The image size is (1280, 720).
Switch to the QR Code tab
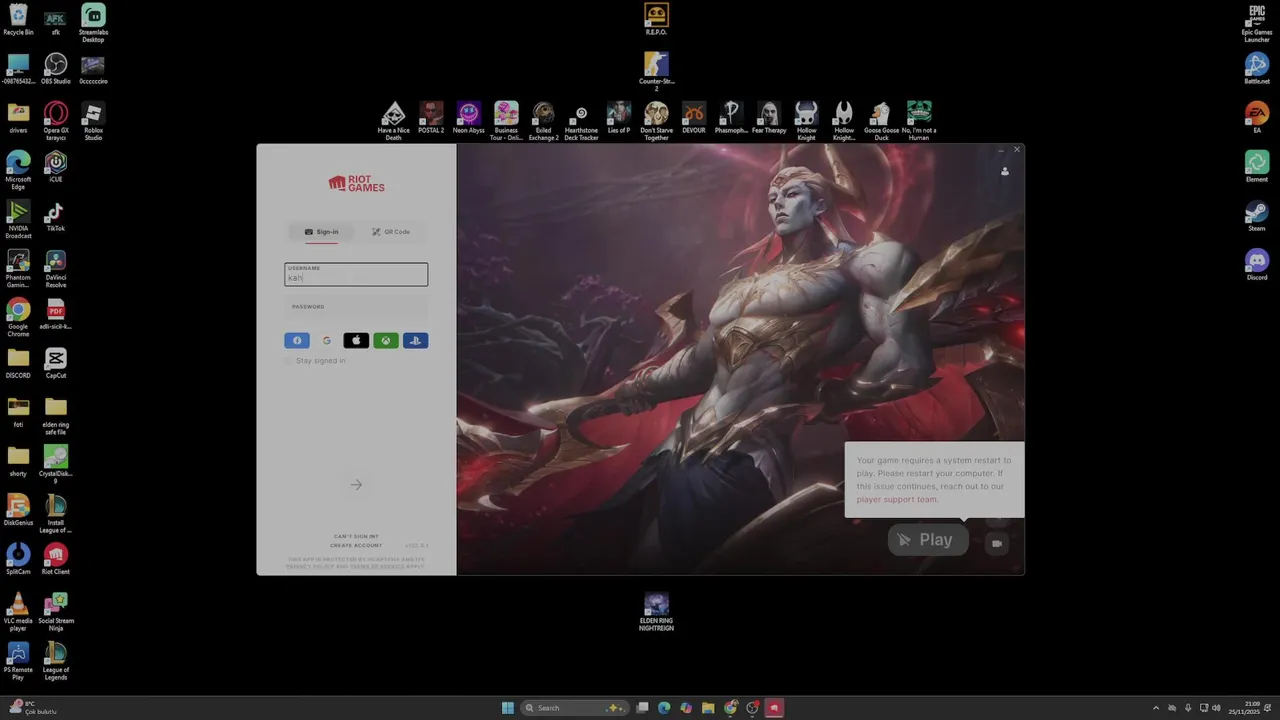(391, 232)
